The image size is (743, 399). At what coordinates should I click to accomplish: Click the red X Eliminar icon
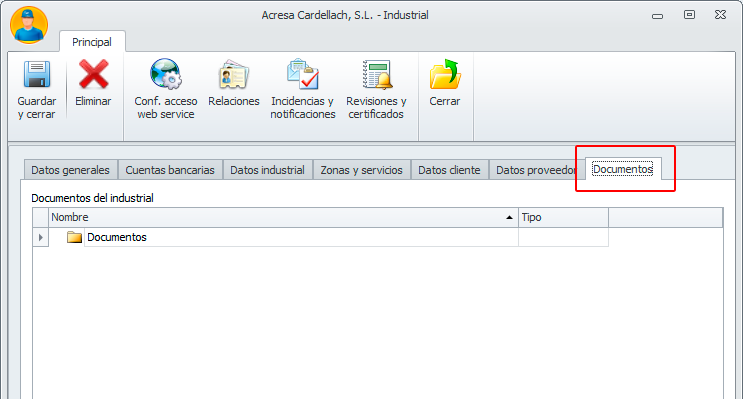tap(93, 74)
